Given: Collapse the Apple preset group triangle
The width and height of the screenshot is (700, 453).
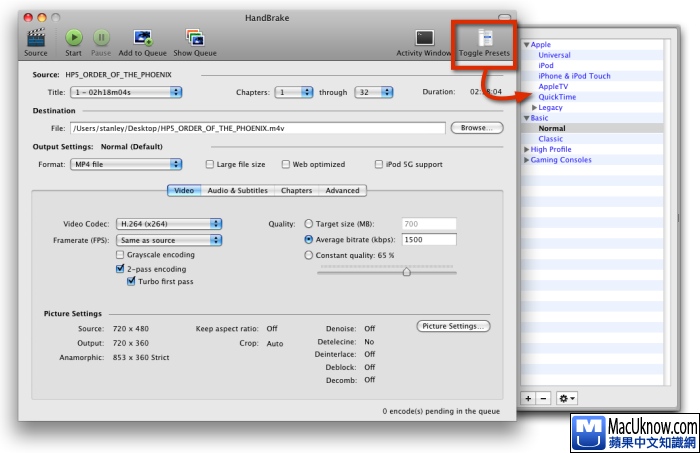Looking at the screenshot, I should coord(527,45).
